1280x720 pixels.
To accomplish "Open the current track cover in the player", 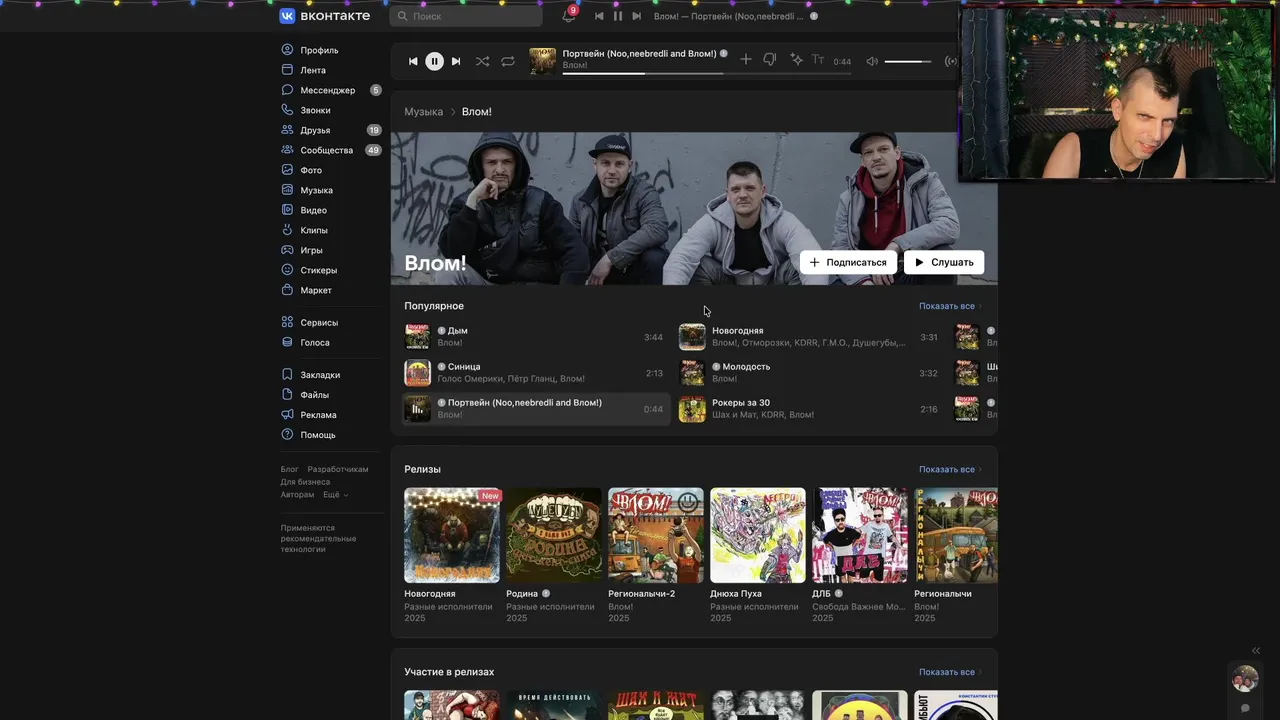I will 542,61.
